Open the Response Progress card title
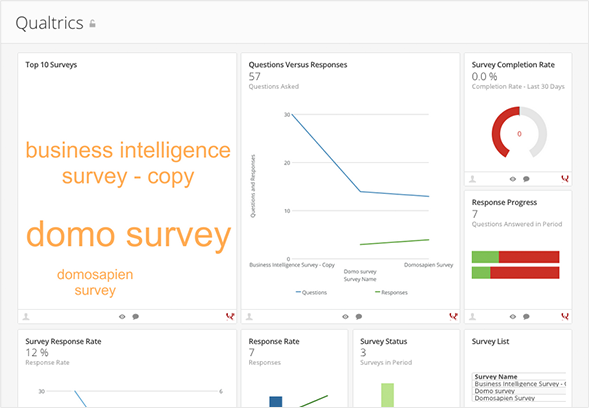This screenshot has width=589, height=408. pyautogui.click(x=504, y=202)
